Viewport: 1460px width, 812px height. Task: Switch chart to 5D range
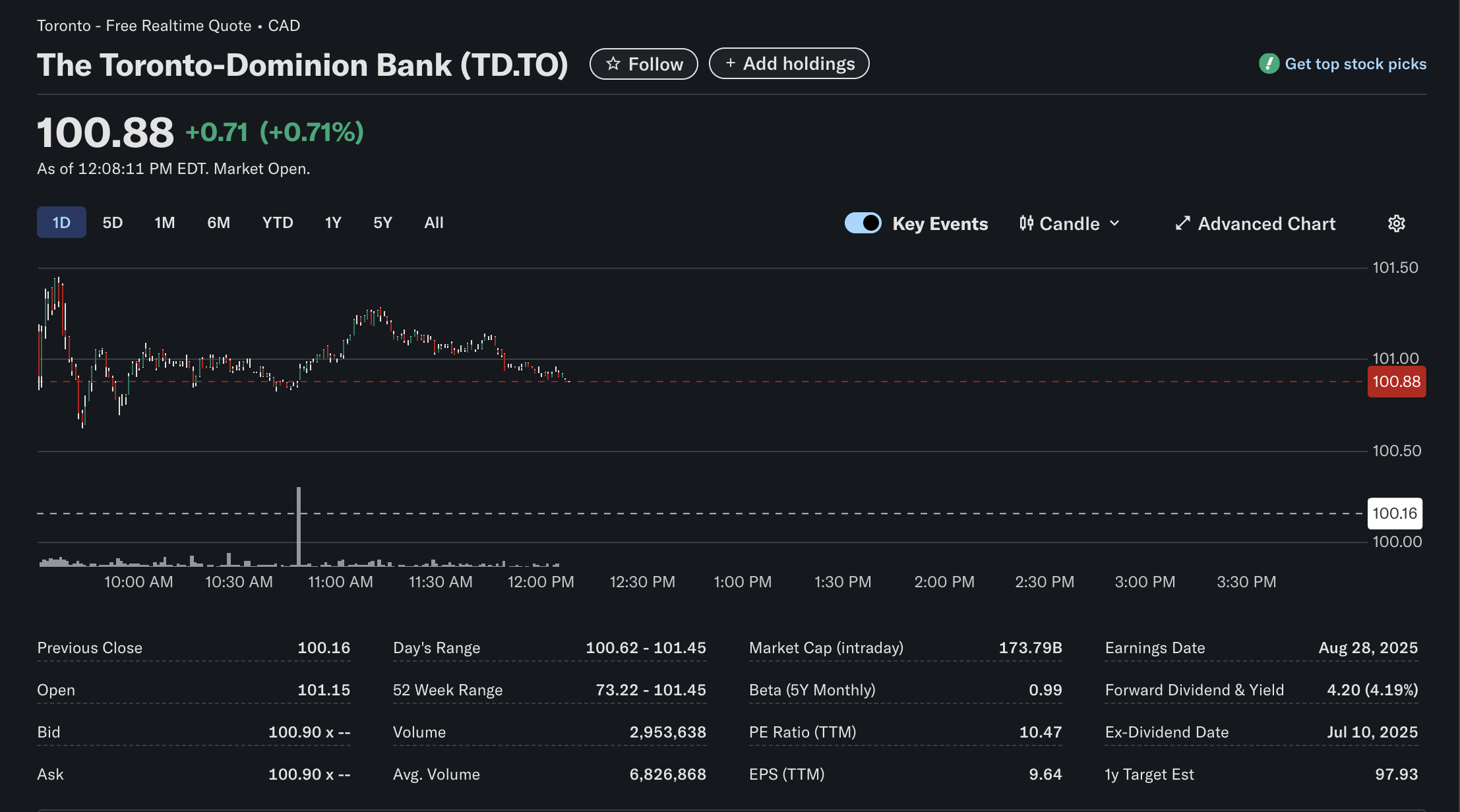click(113, 223)
